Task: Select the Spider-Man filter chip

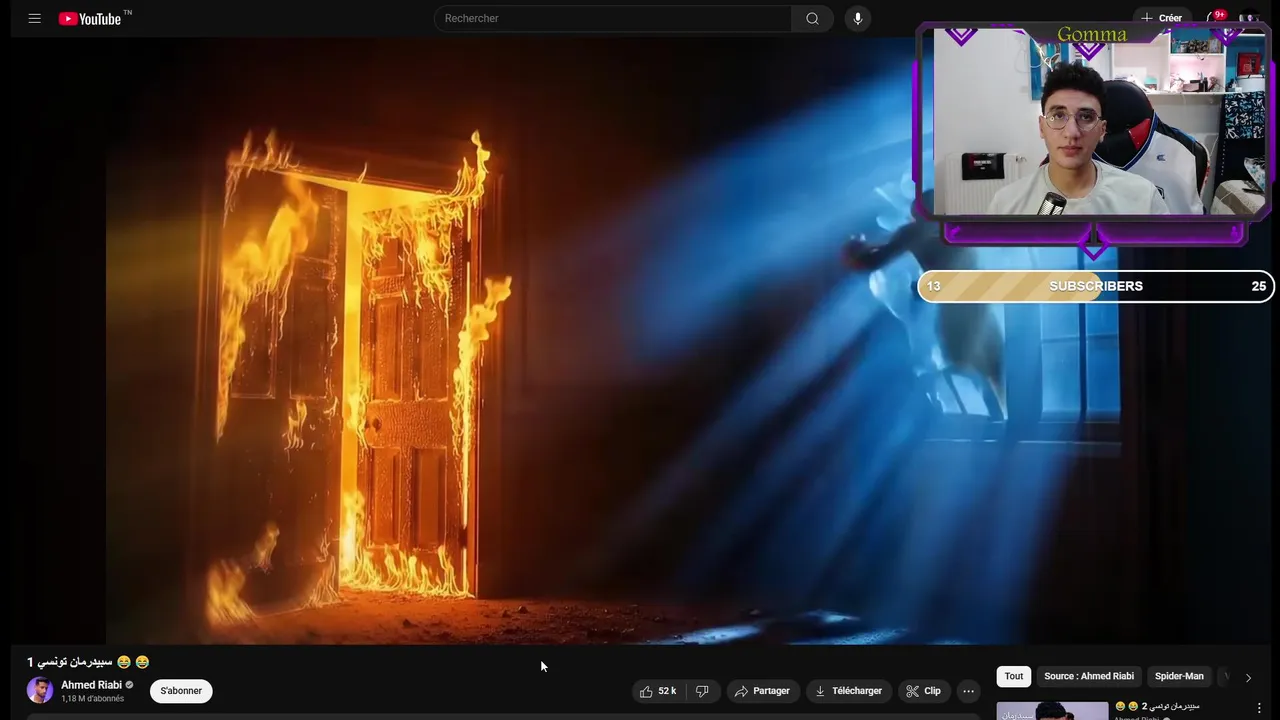Action: click(1179, 676)
